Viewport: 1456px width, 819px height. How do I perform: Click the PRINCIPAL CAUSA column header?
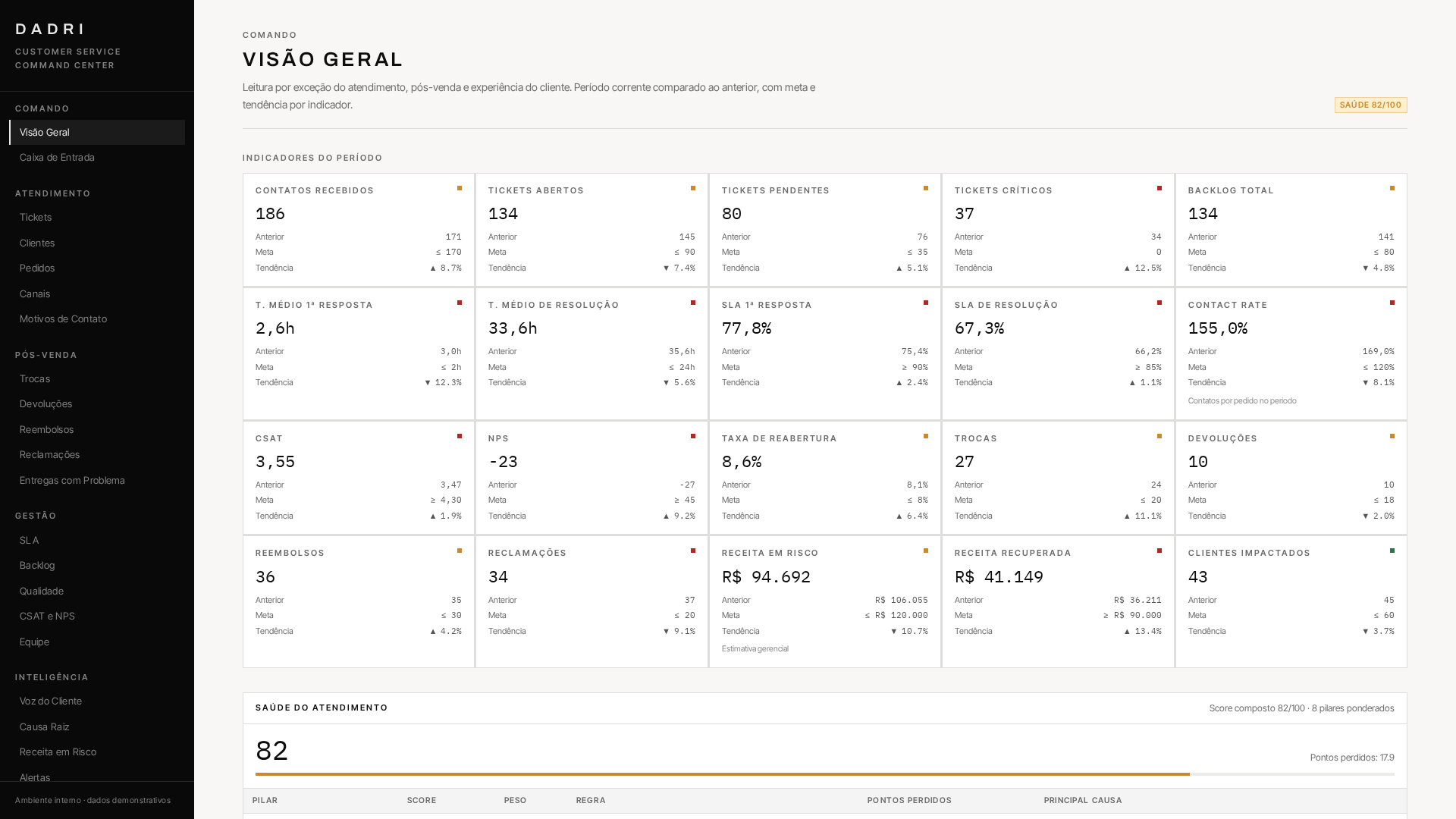pos(1083,801)
